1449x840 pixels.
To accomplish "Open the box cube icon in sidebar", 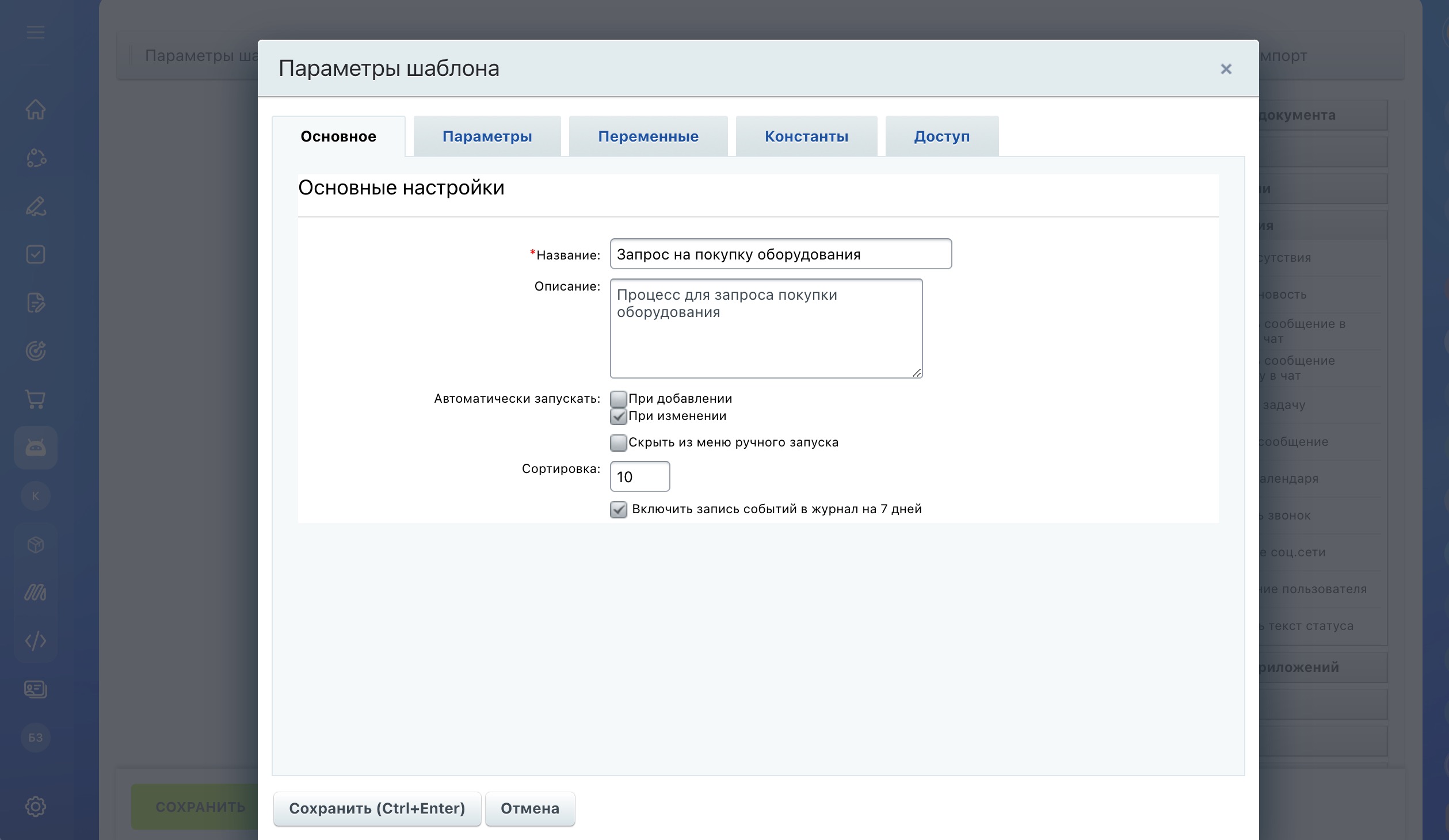I will (x=36, y=544).
